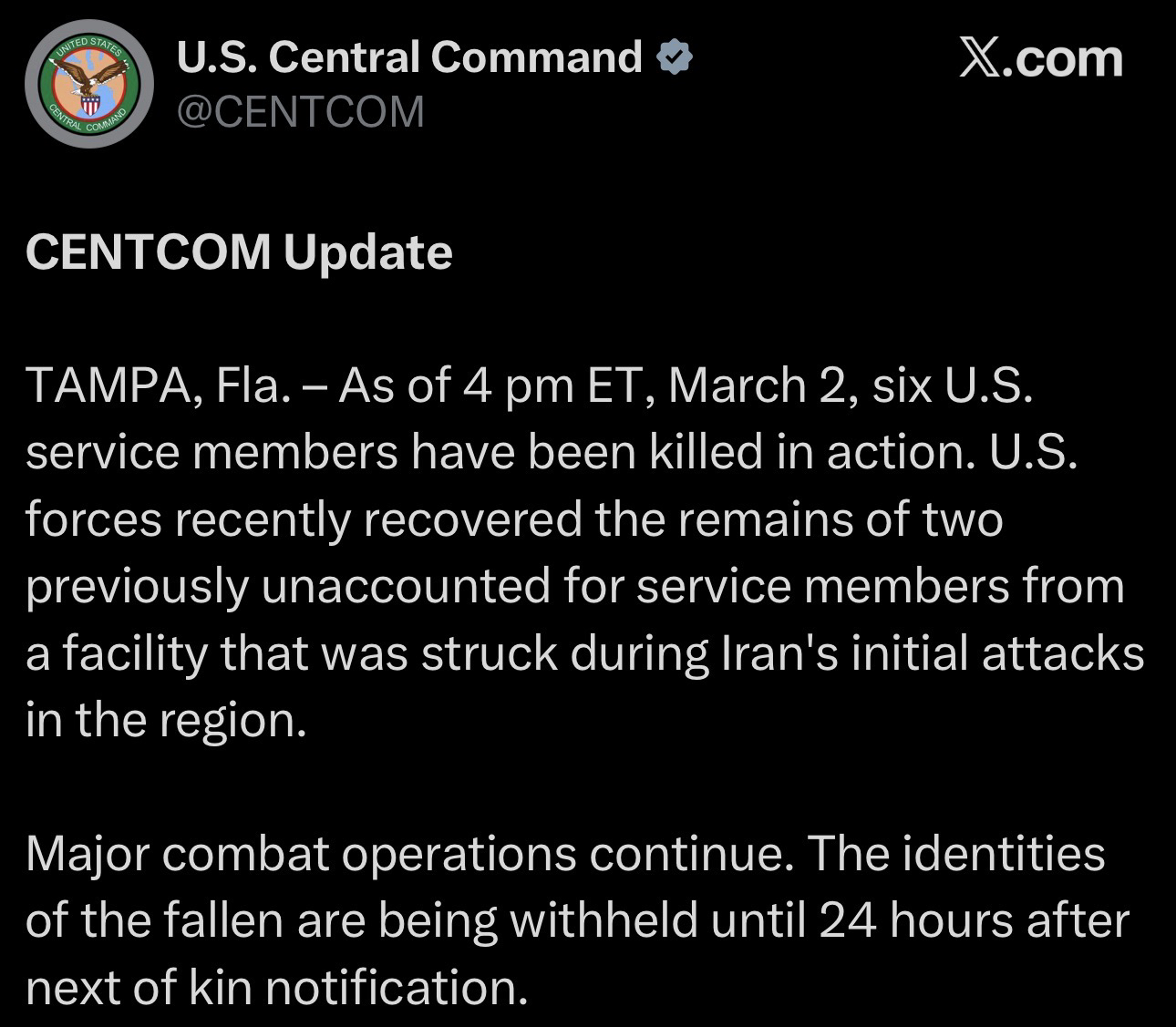Viewport: 1176px width, 1027px height.
Task: Click the bold "CENTCOM Update" heading
Action: [x=239, y=252]
